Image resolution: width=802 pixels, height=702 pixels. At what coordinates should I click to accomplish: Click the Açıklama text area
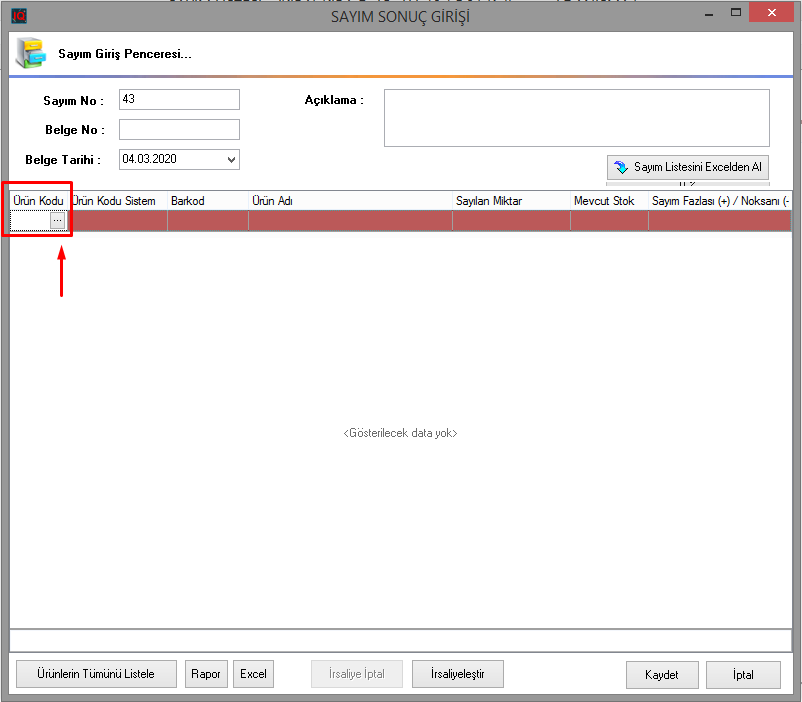click(x=576, y=118)
